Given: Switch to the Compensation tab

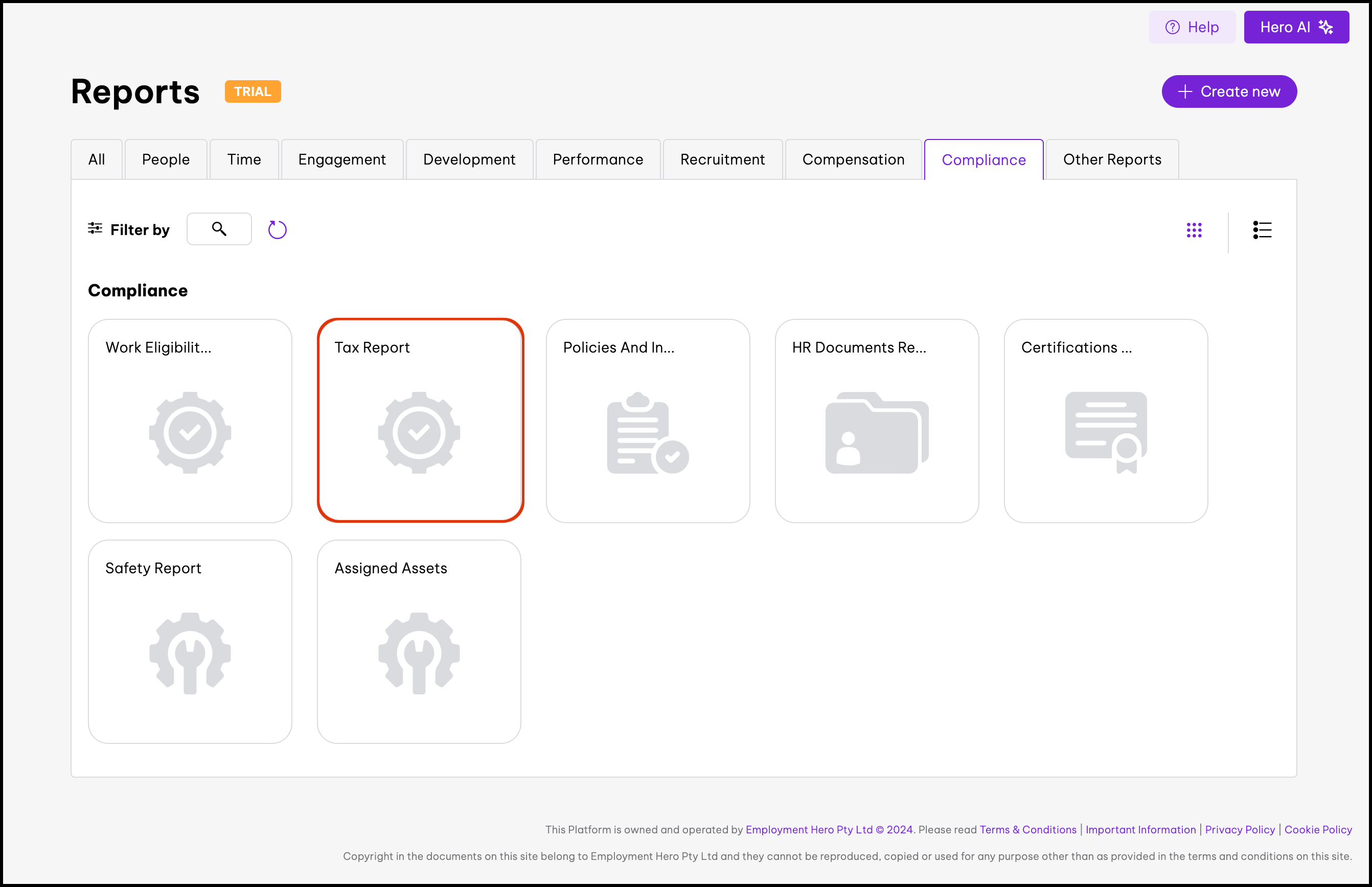Looking at the screenshot, I should [853, 159].
